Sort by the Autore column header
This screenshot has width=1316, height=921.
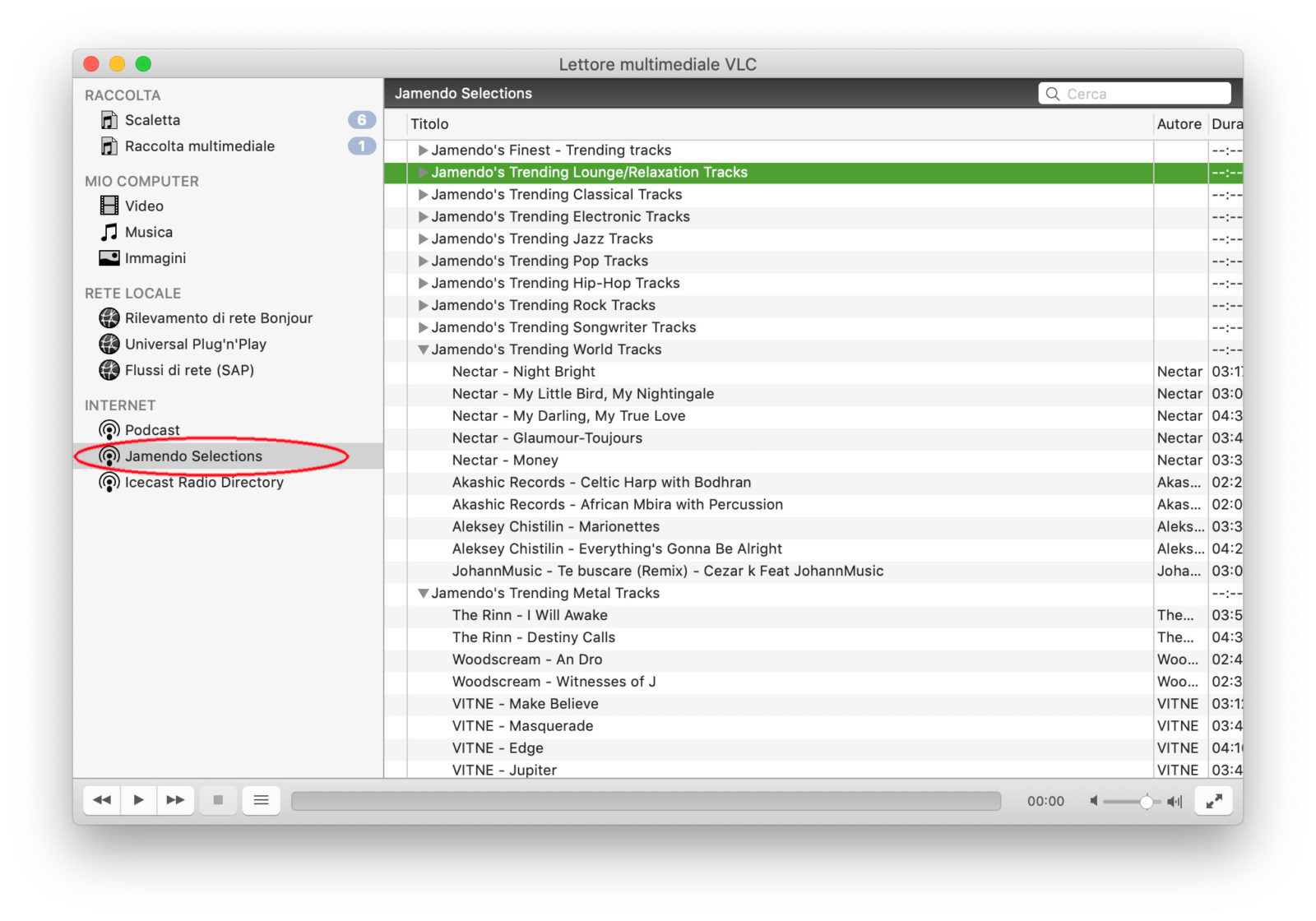[1180, 124]
